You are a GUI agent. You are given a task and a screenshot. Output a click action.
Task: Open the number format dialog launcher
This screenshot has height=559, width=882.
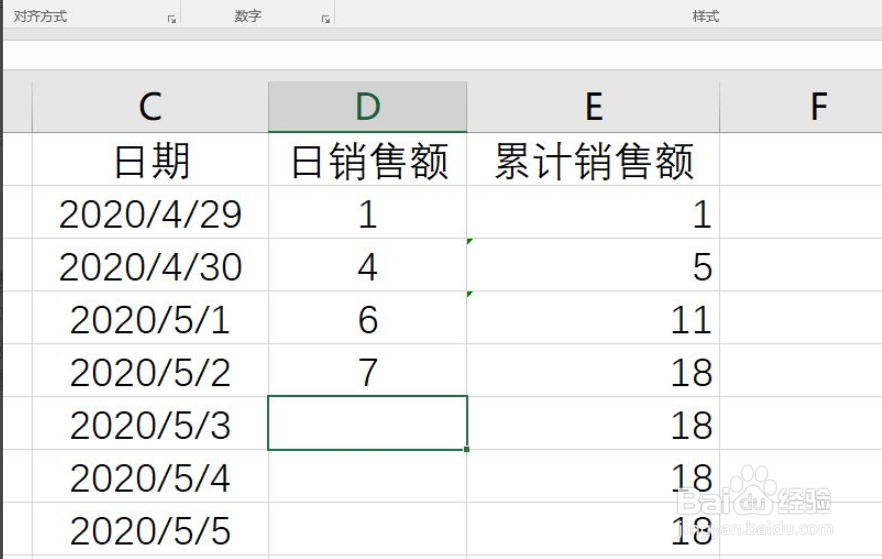point(326,20)
